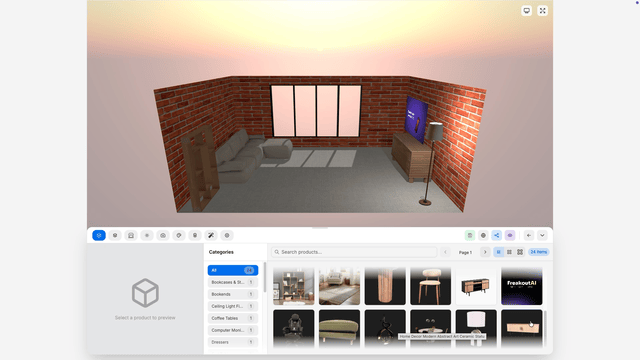The image size is (640, 360).
Task: Click the tag icon in toolbar
Action: 179,236
